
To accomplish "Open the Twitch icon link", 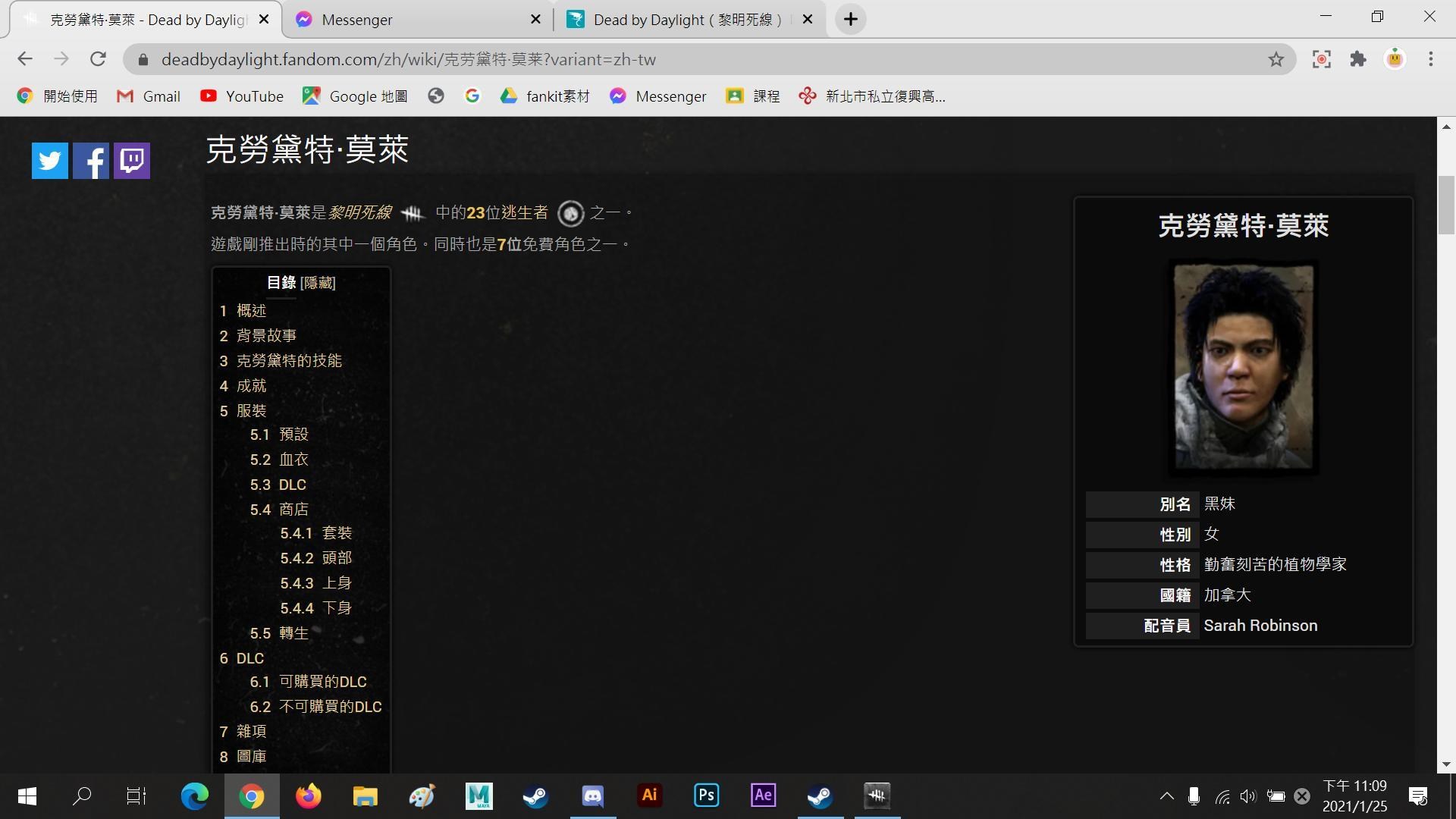I will pos(132,160).
